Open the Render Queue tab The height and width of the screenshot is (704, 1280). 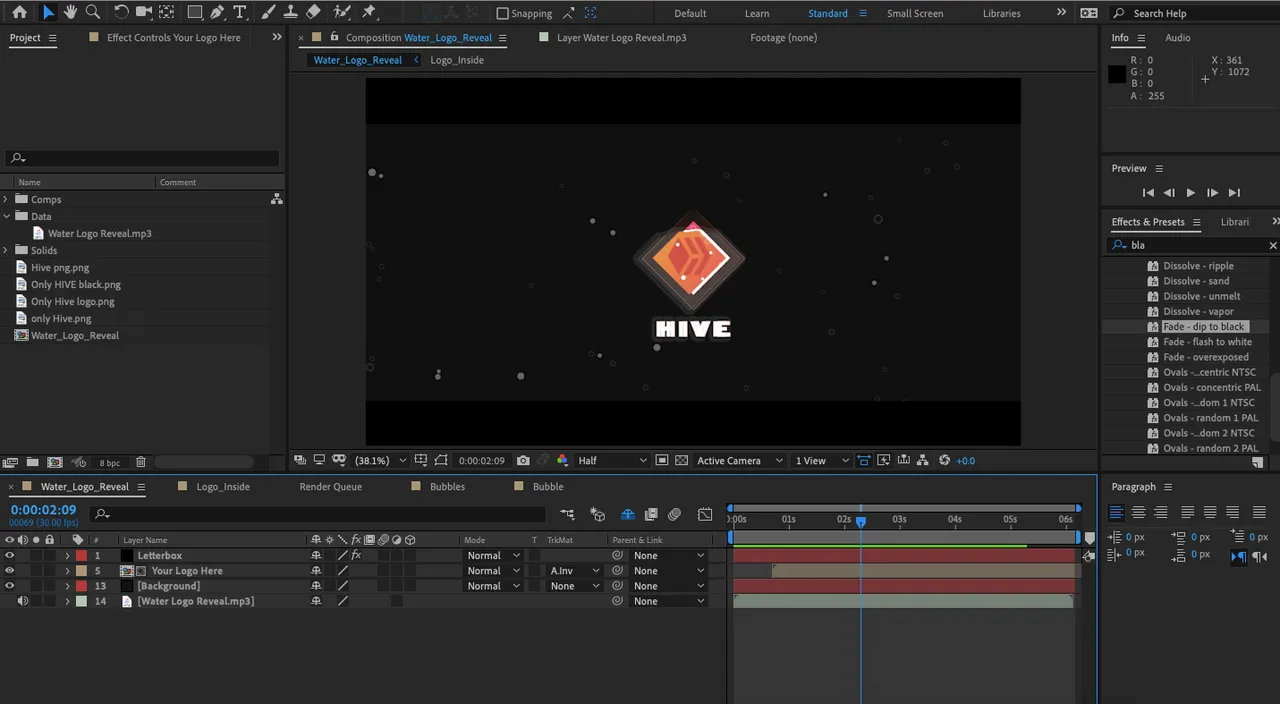click(x=331, y=487)
